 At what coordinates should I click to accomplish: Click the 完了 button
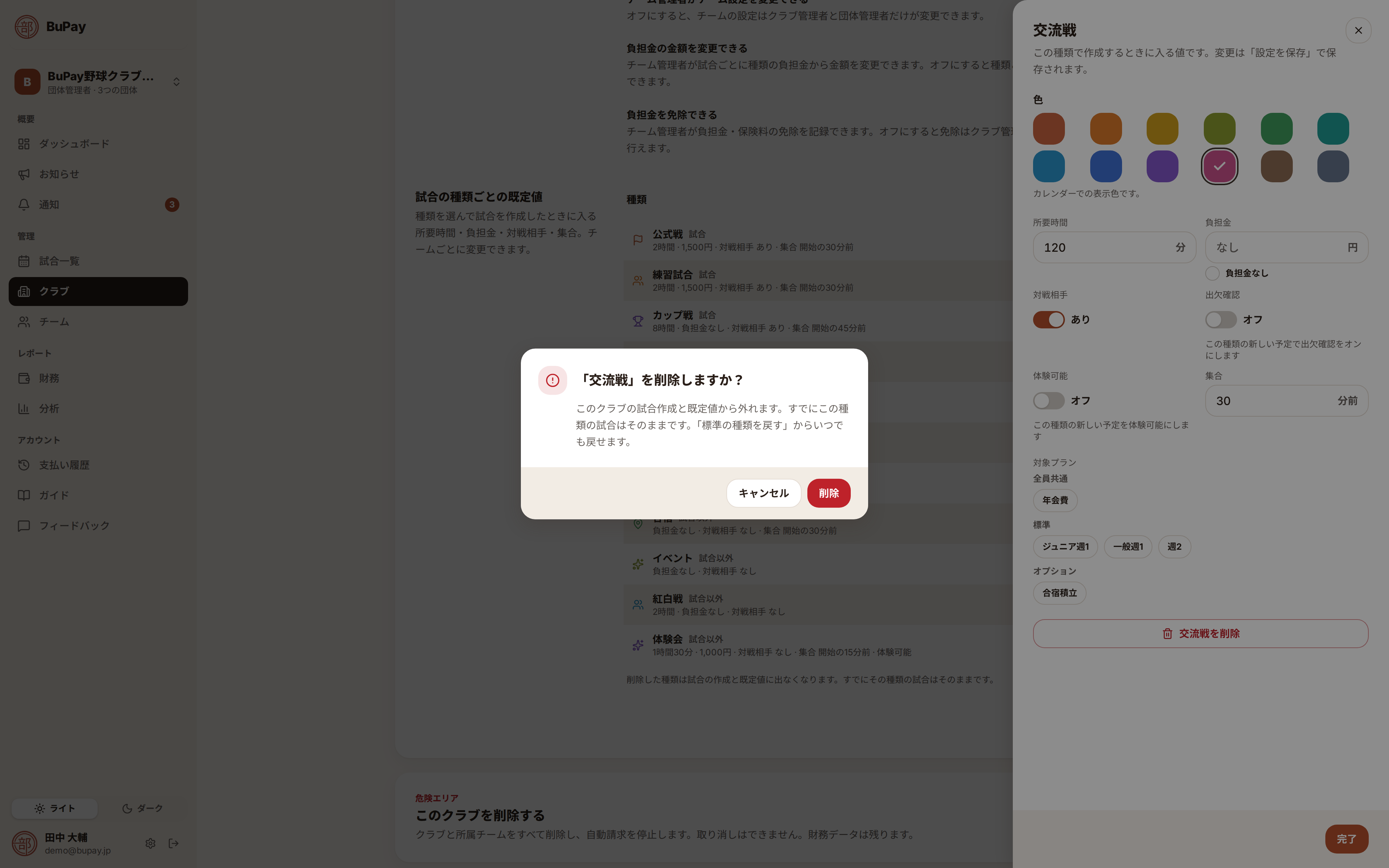coord(1347,839)
